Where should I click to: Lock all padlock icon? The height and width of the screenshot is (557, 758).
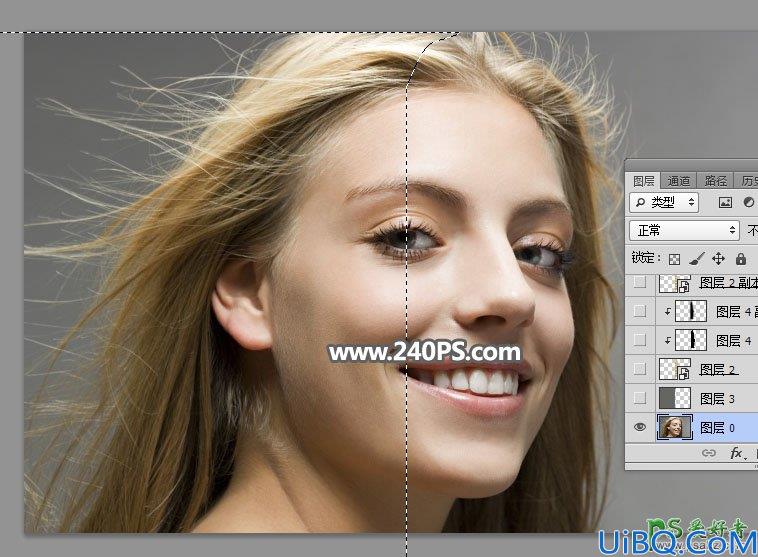741,259
